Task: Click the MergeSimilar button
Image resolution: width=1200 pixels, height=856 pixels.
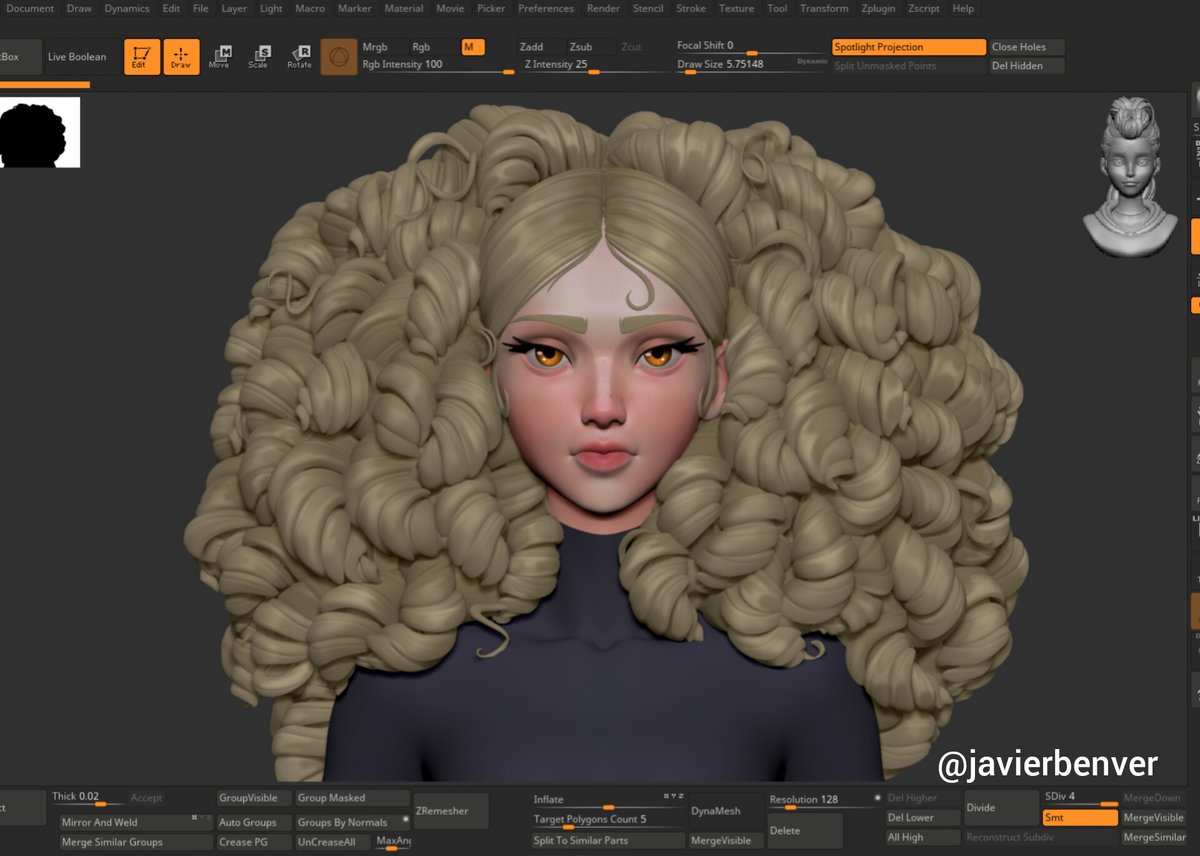Action: [x=1154, y=838]
